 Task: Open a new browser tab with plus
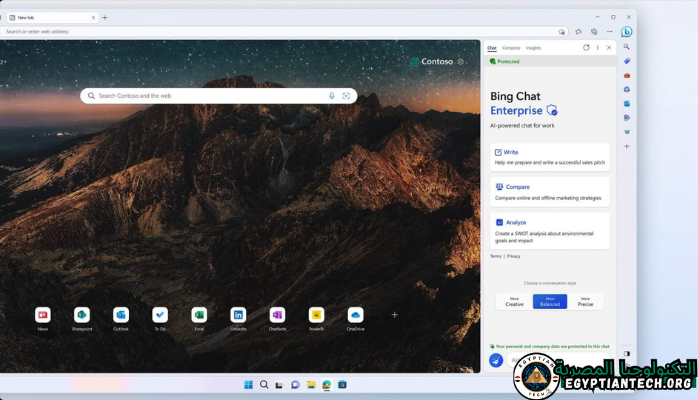(x=105, y=17)
